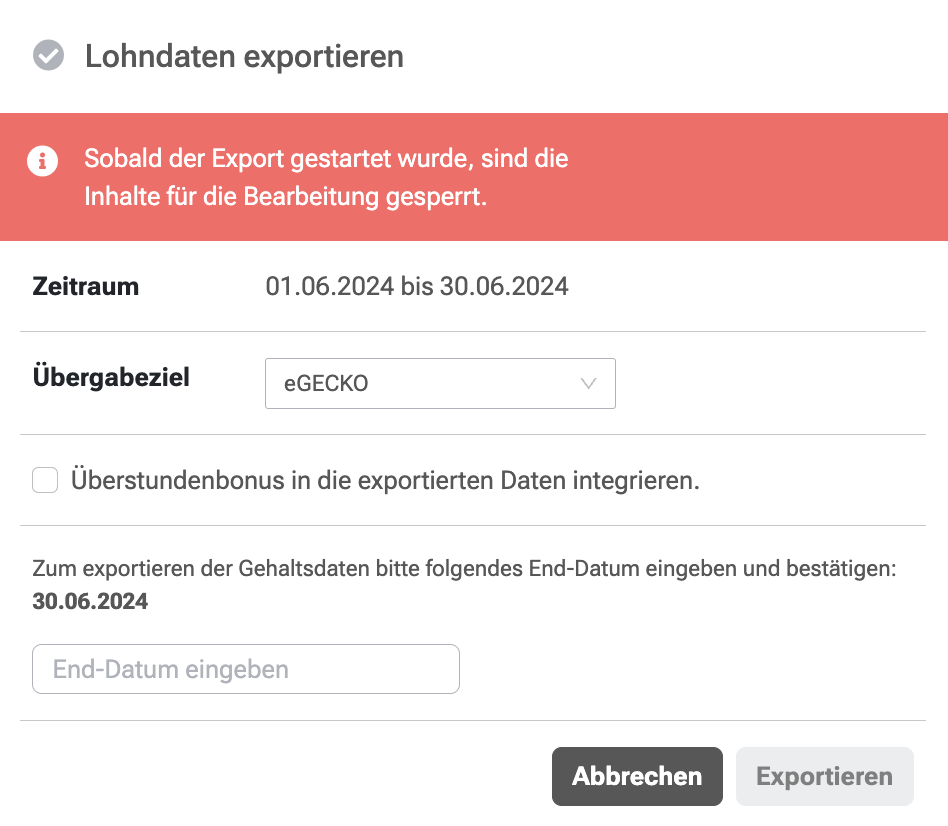
Task: Click the gray checkmark icon beside the title
Action: [48, 56]
